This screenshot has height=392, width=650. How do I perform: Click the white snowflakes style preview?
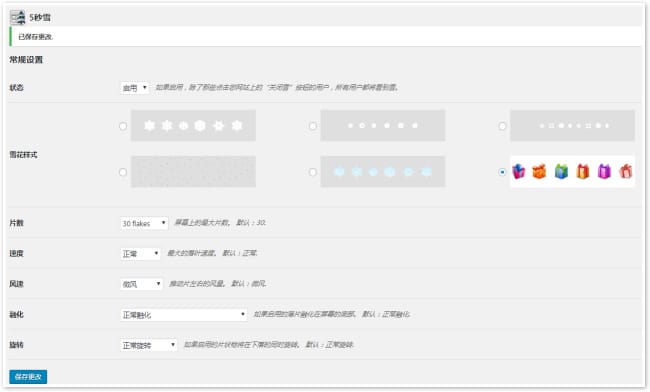tap(193, 126)
